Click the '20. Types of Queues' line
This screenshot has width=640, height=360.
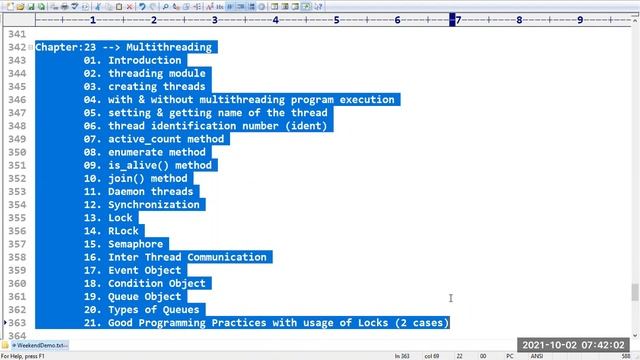tap(142, 310)
